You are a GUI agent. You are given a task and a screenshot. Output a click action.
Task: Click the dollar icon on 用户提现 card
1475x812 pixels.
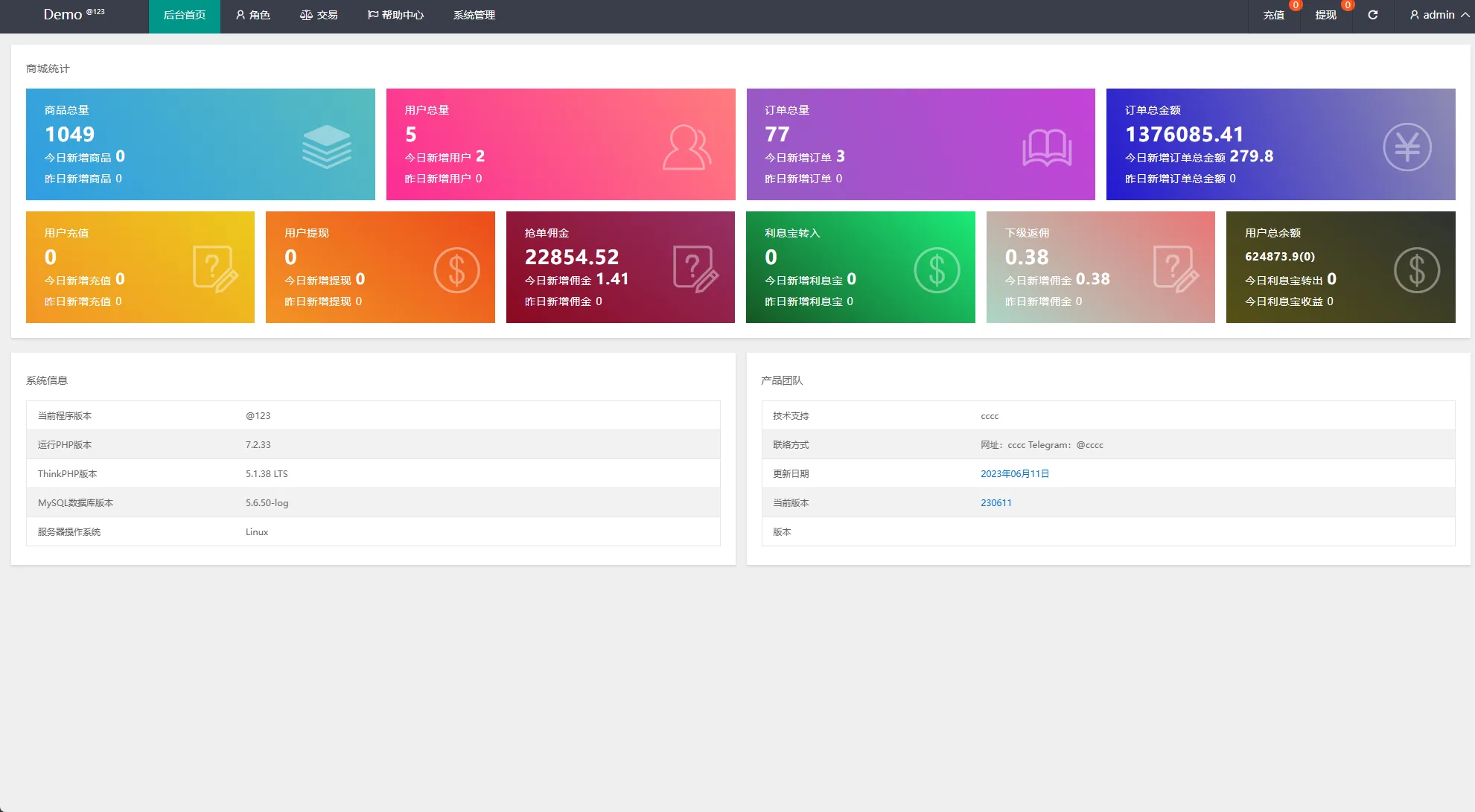point(456,269)
